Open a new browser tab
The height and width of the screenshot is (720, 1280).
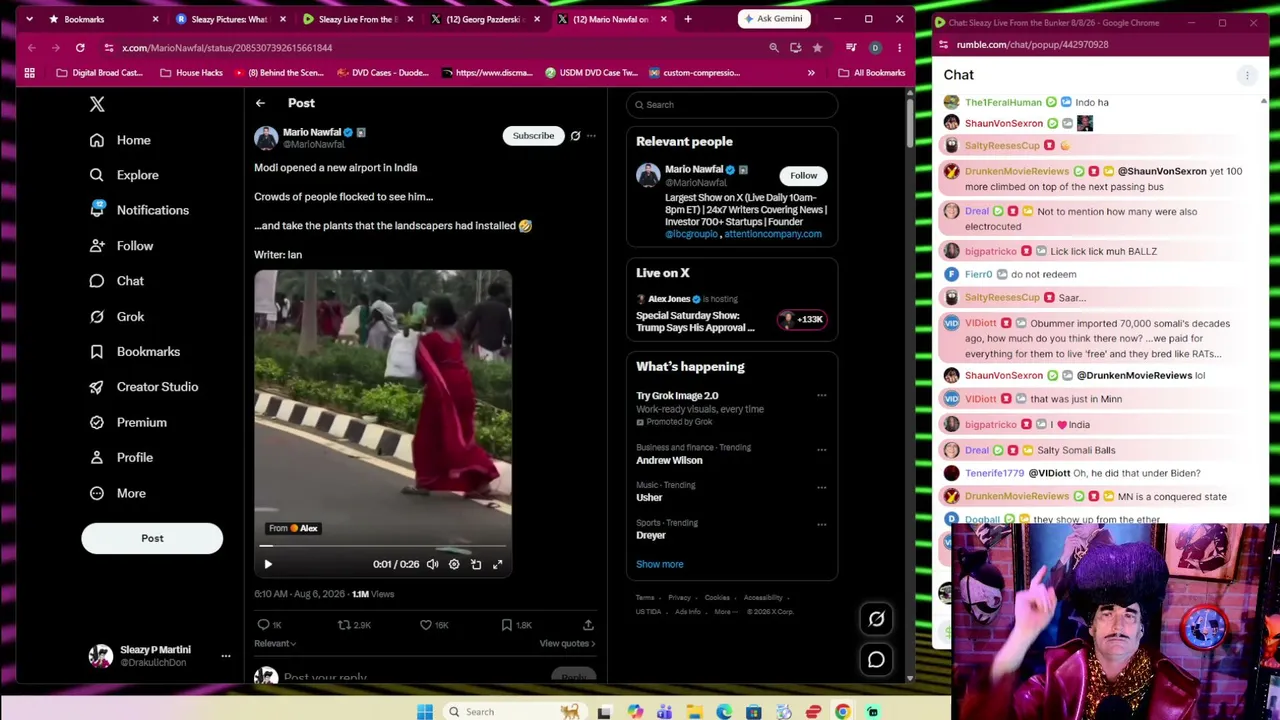[688, 19]
